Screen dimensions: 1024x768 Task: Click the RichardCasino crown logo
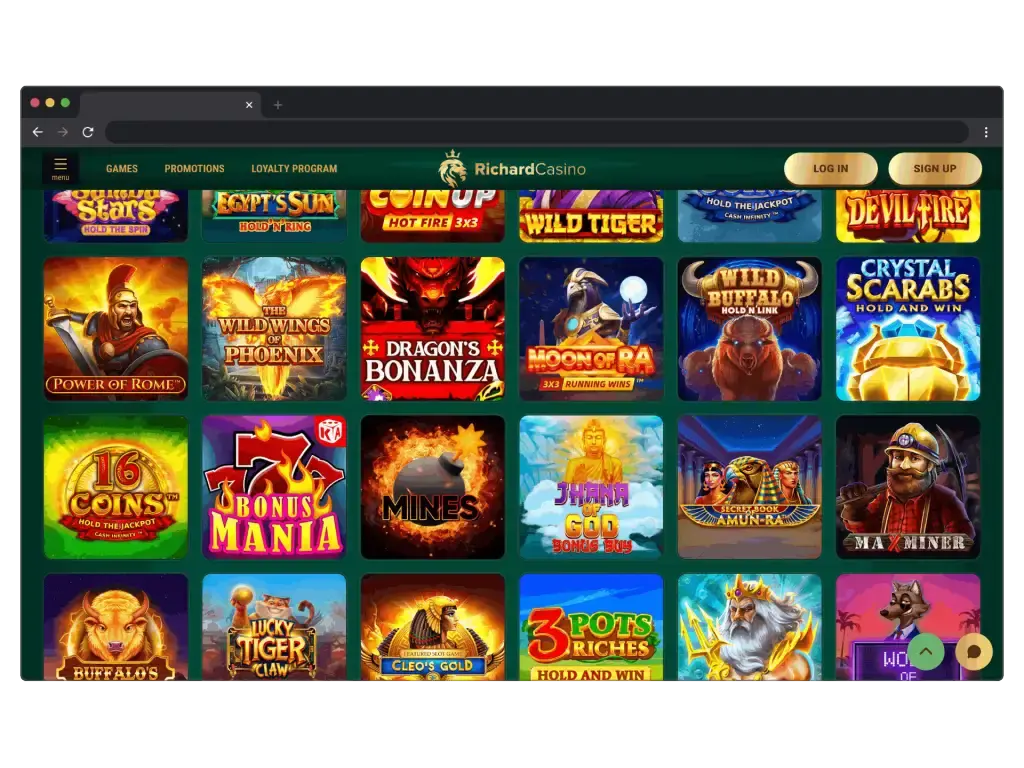[x=455, y=168]
